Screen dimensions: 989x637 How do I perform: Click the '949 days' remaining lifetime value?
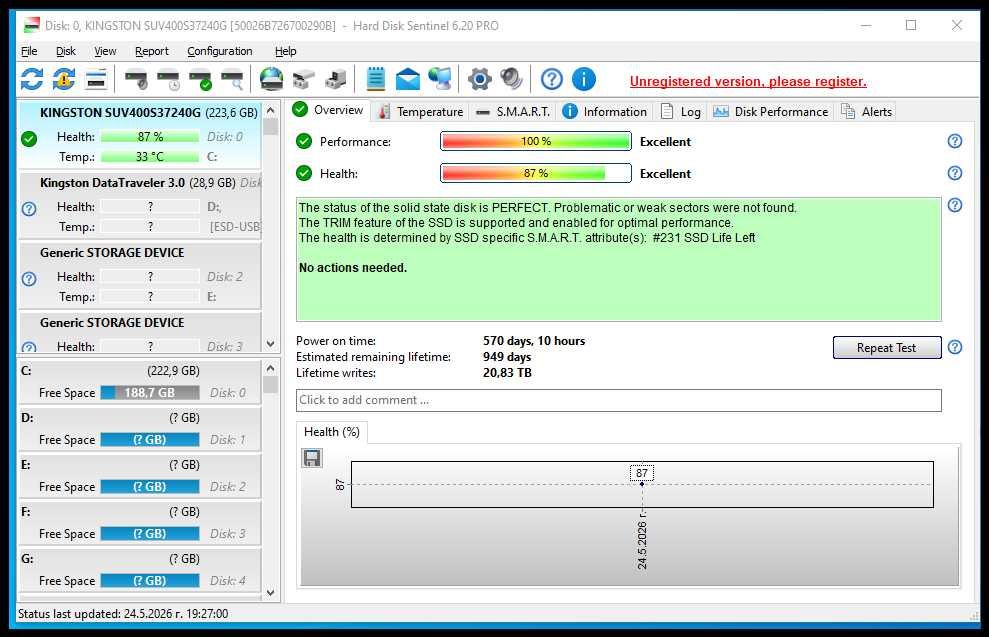507,357
